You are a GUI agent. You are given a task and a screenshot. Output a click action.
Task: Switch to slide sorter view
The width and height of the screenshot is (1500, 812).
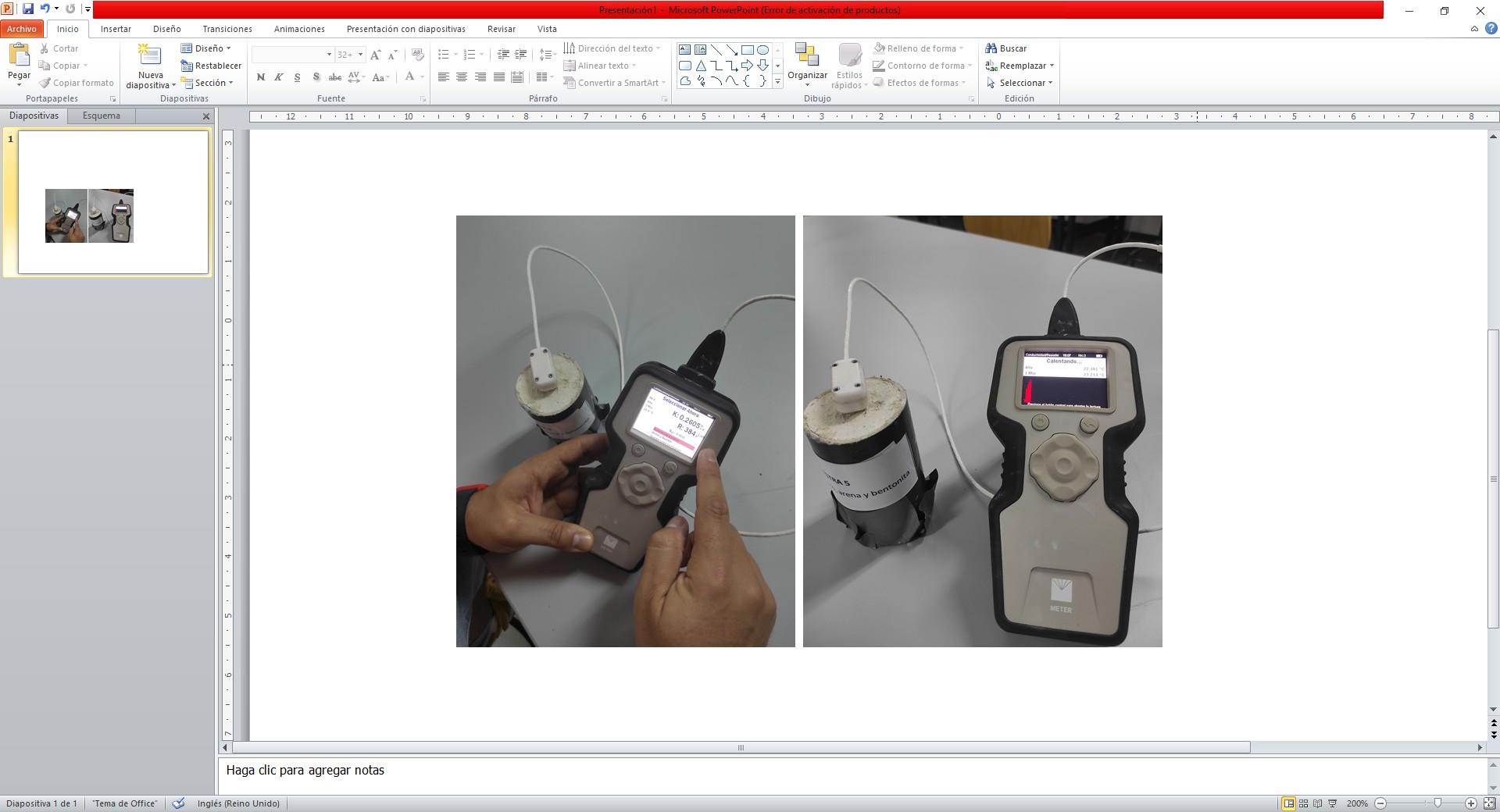(x=1303, y=803)
